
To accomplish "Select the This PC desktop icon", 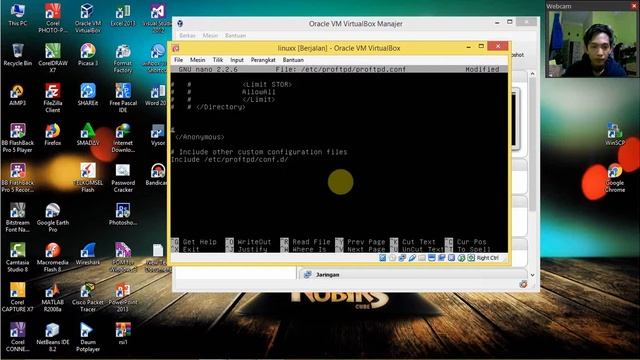I will click(x=18, y=15).
